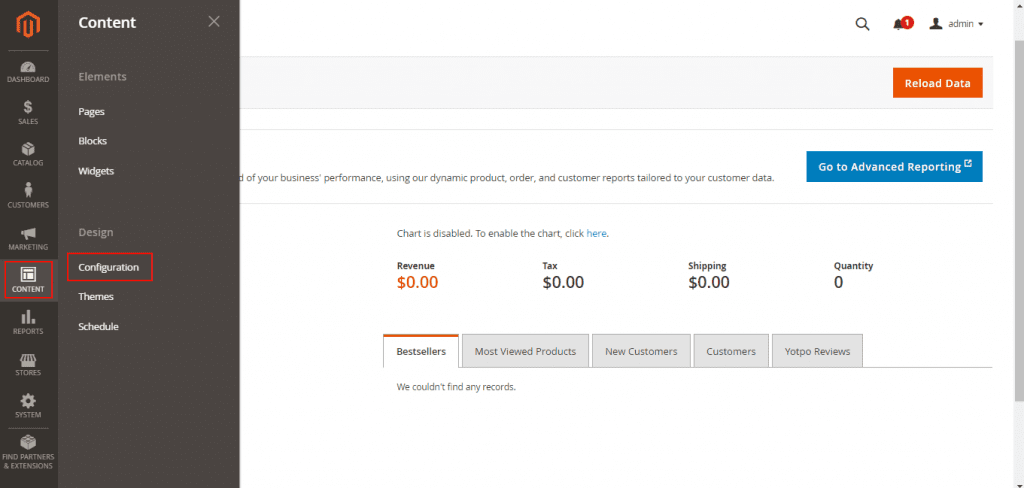Click the Magento logo icon
1024x488 pixels.
(x=29, y=24)
